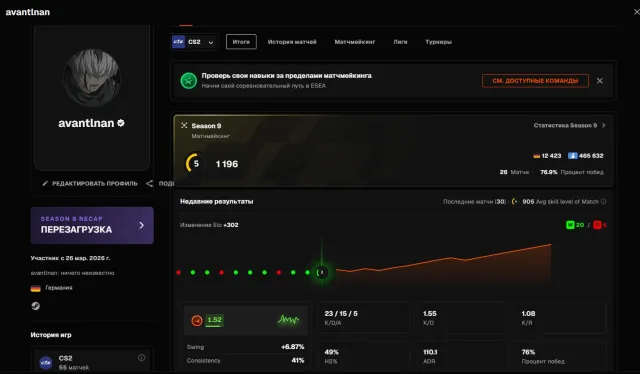Open the Season 8 Recap Перезагрузка banner
The image size is (640, 374).
(x=92, y=225)
